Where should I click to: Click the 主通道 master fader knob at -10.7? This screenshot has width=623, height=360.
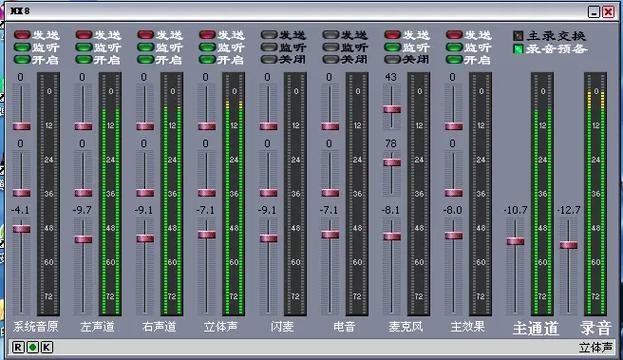point(515,241)
